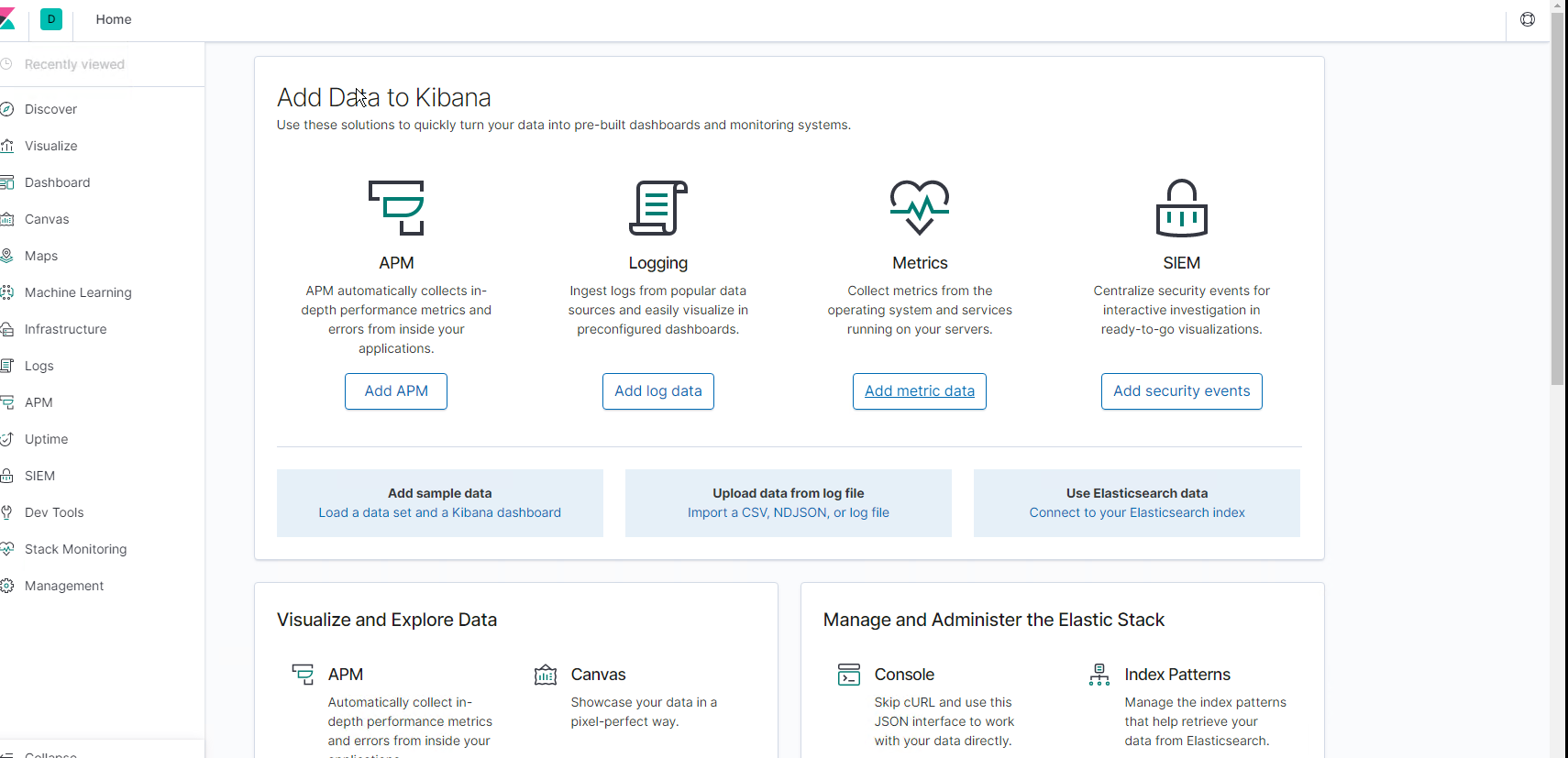Click the Dev Tools icon in sidebar

[6, 512]
